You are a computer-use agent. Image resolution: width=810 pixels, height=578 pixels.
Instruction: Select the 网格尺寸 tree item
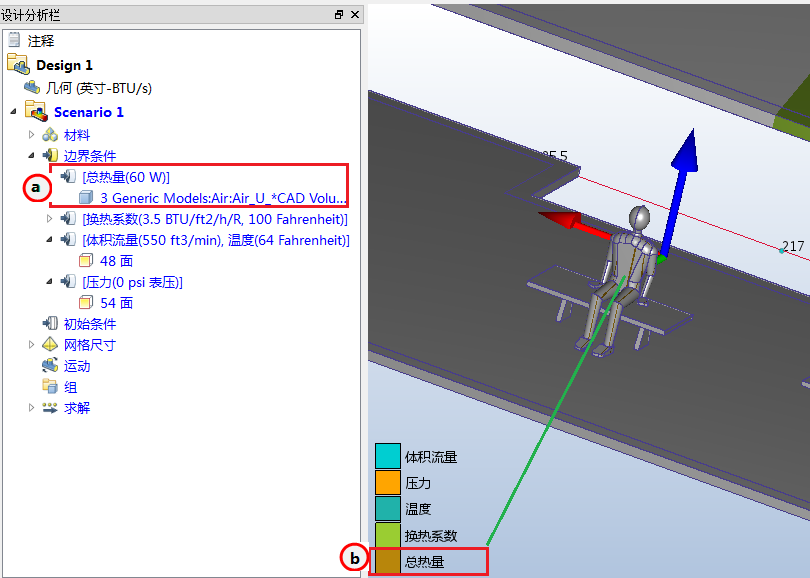pyautogui.click(x=90, y=345)
